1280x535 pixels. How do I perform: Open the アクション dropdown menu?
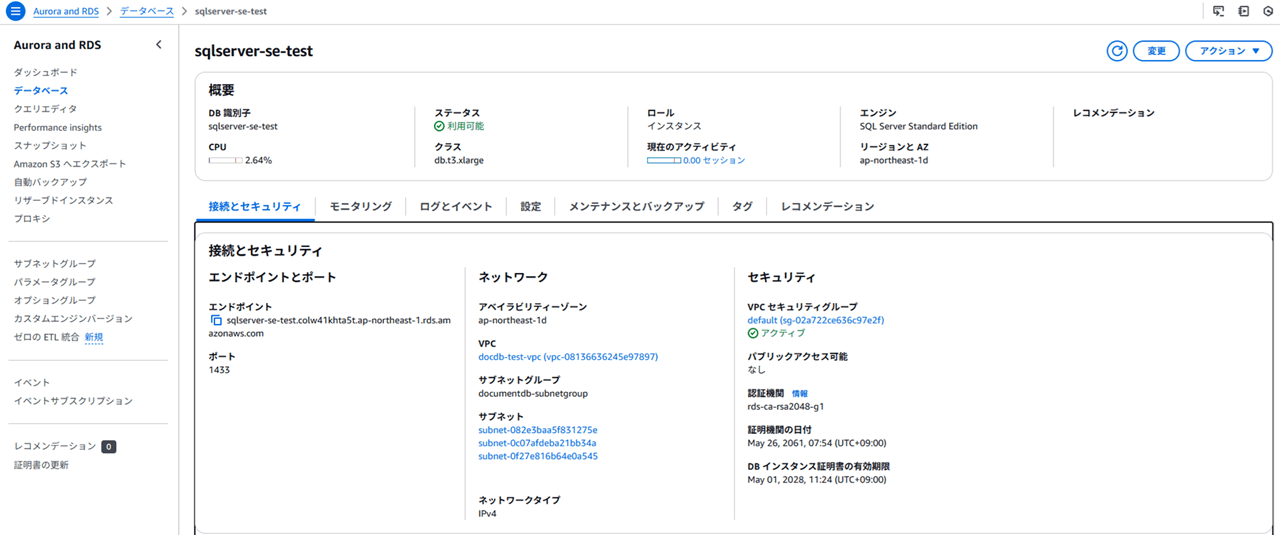(x=1229, y=51)
